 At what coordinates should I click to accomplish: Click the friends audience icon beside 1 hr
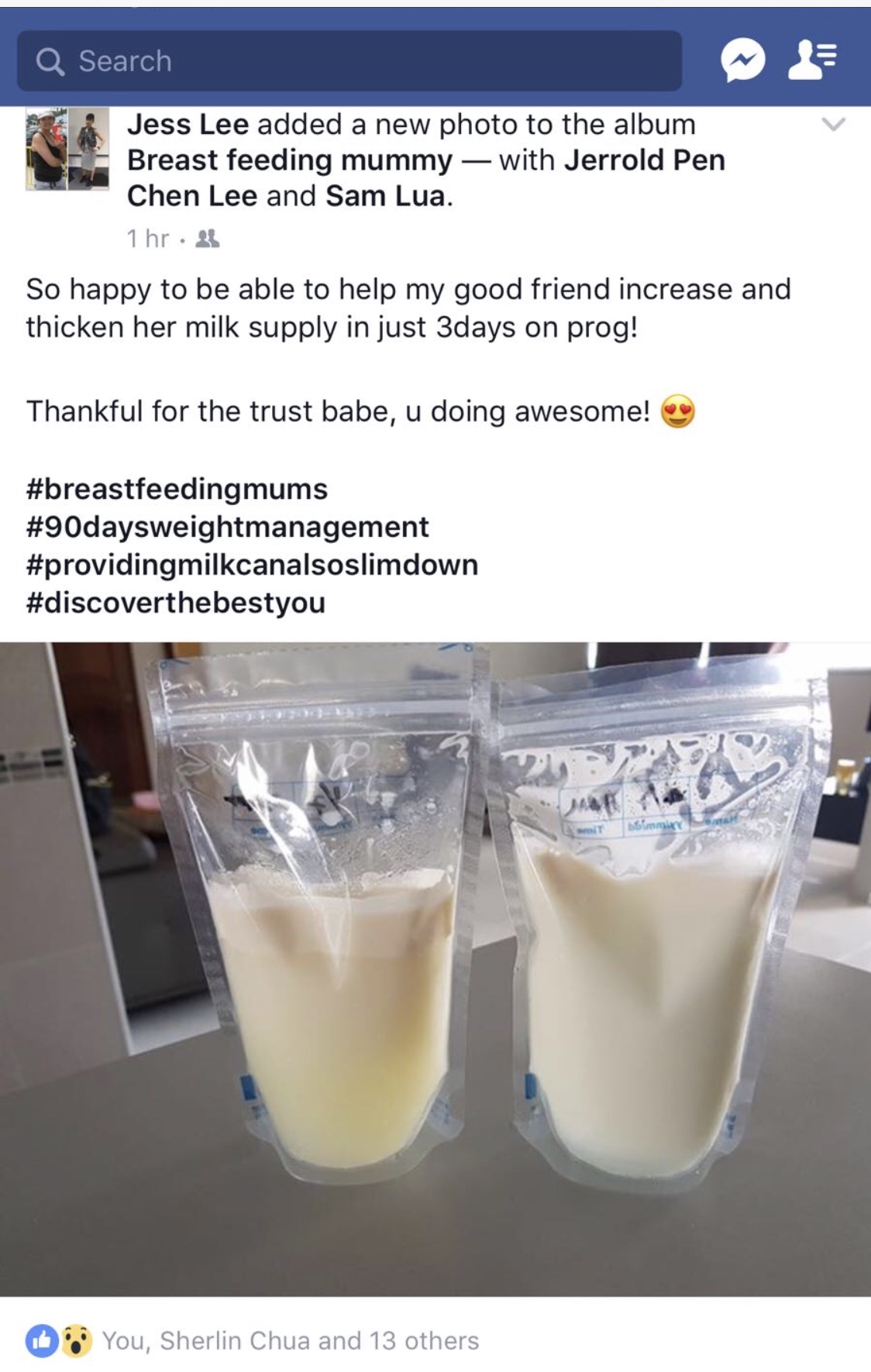point(208,239)
